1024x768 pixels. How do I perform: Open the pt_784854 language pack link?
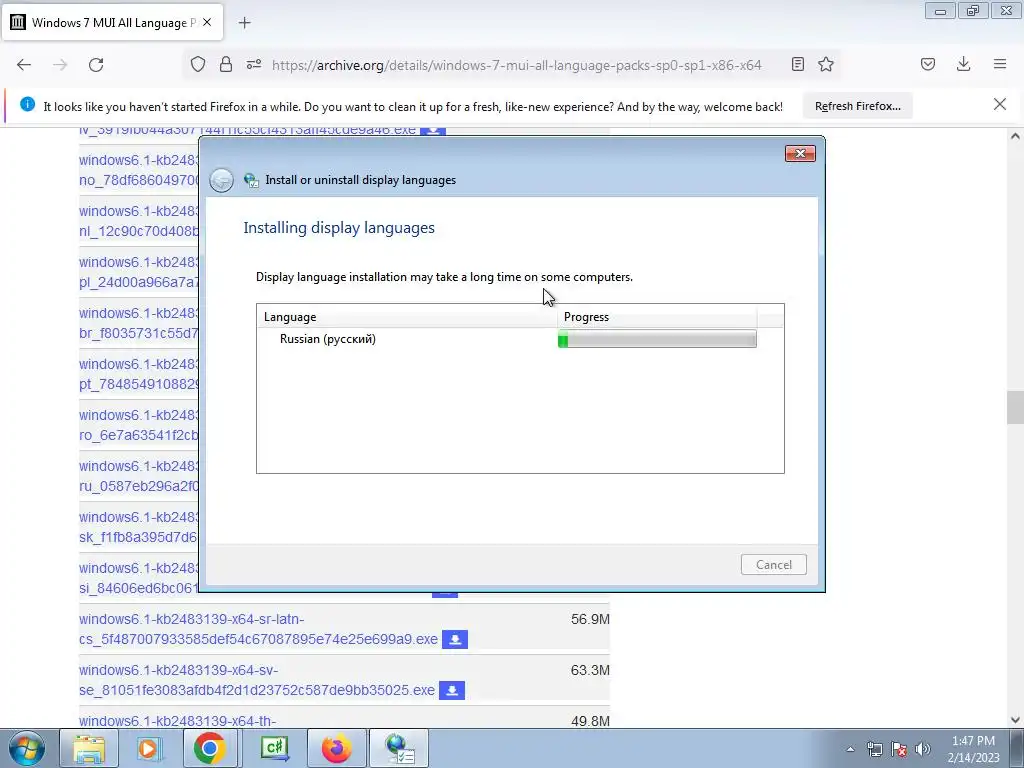138,374
